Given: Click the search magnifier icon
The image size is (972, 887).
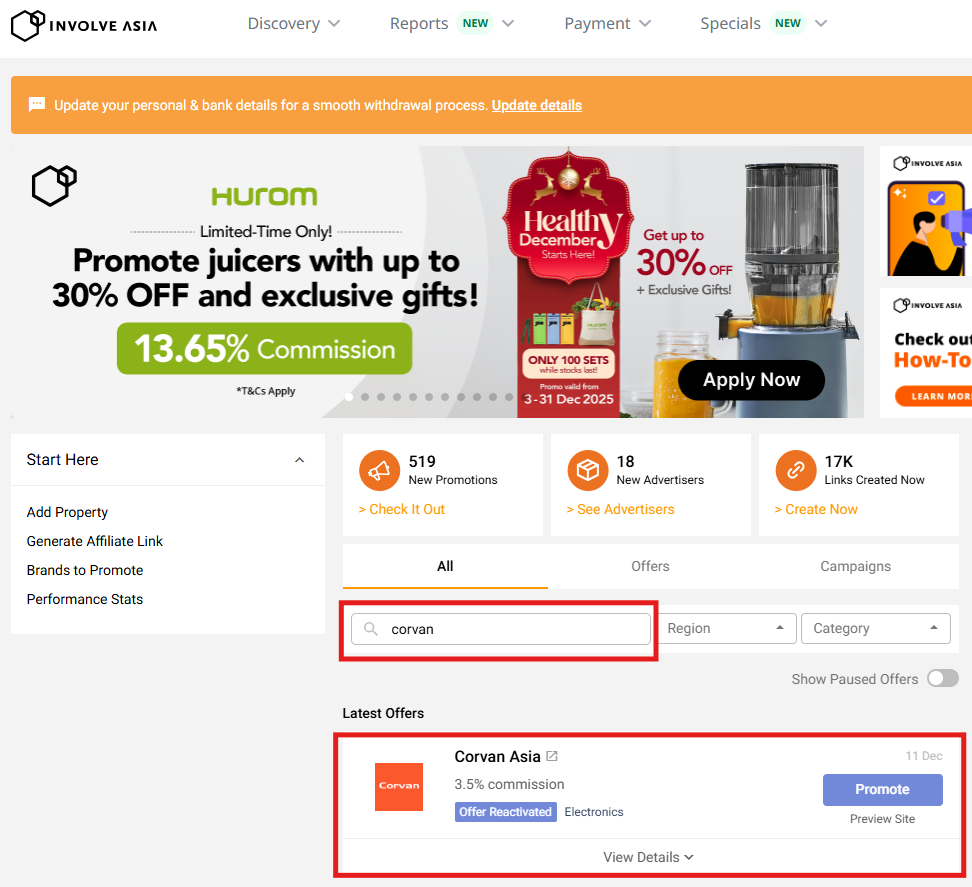Looking at the screenshot, I should click(x=371, y=629).
